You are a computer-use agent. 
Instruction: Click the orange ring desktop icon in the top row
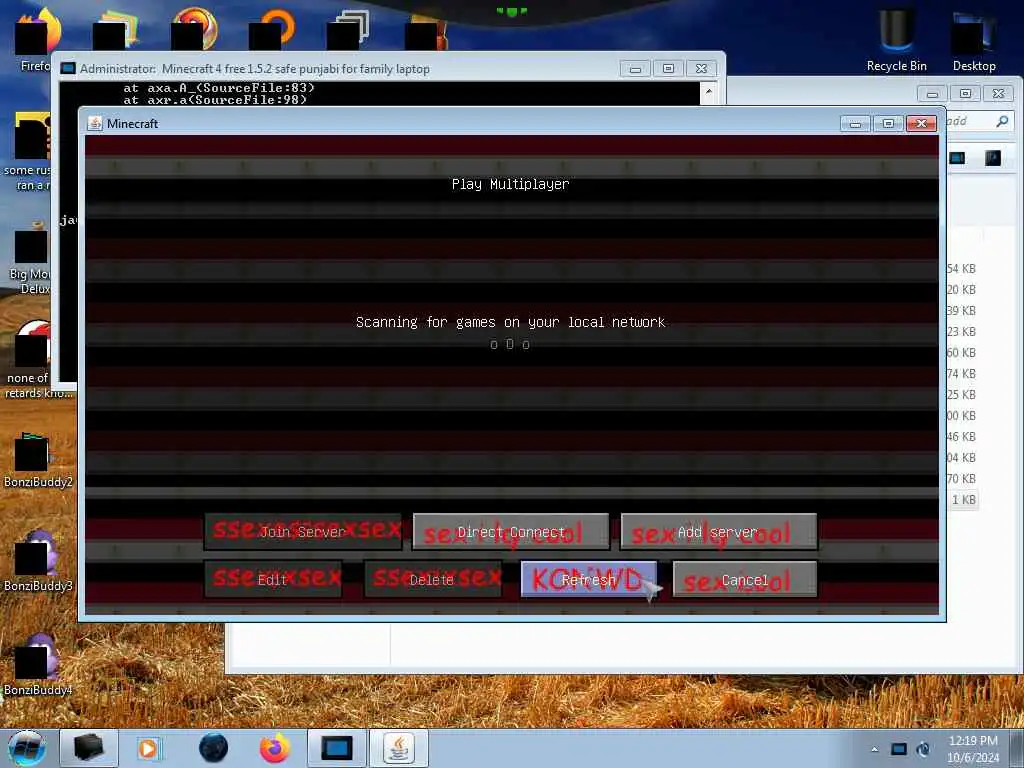(272, 29)
